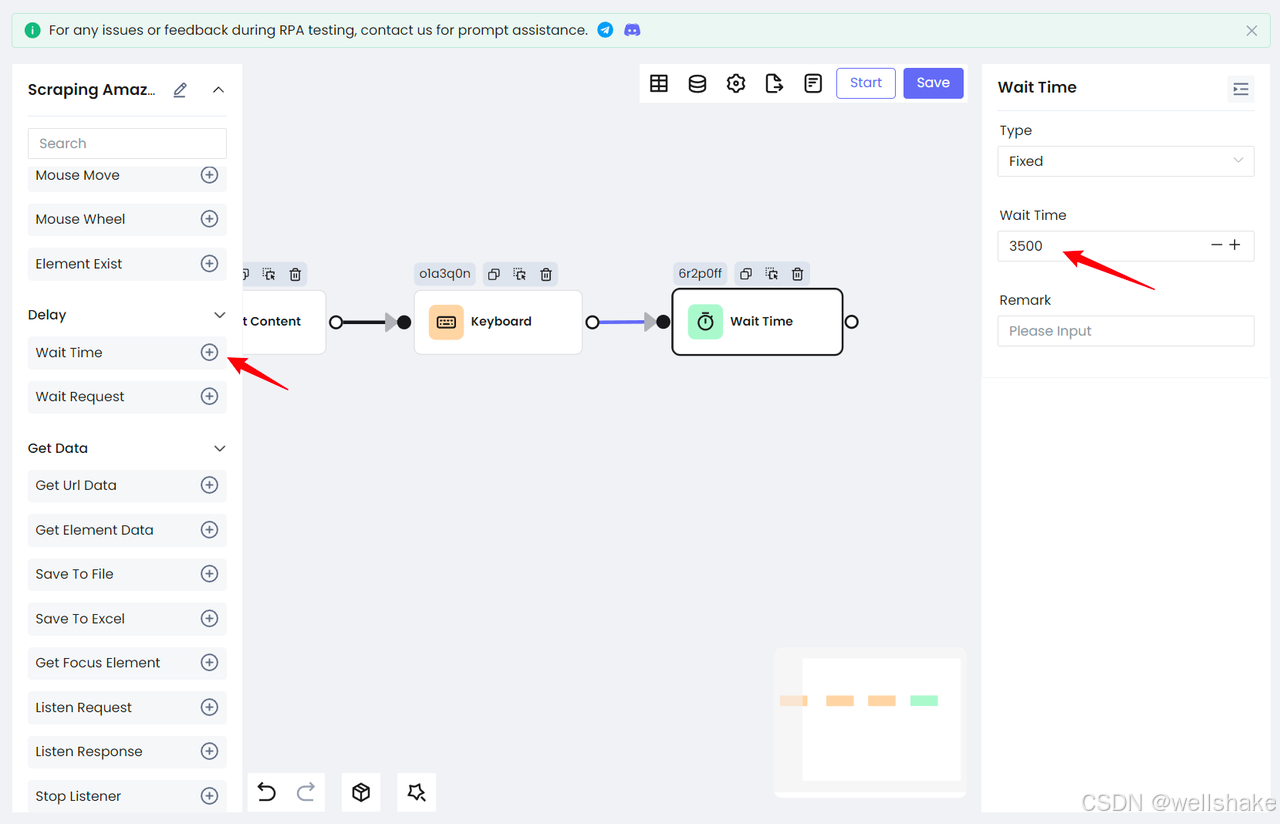Collapse the Scraping Amaz... sidebar header
The image size is (1280, 824).
tap(218, 90)
